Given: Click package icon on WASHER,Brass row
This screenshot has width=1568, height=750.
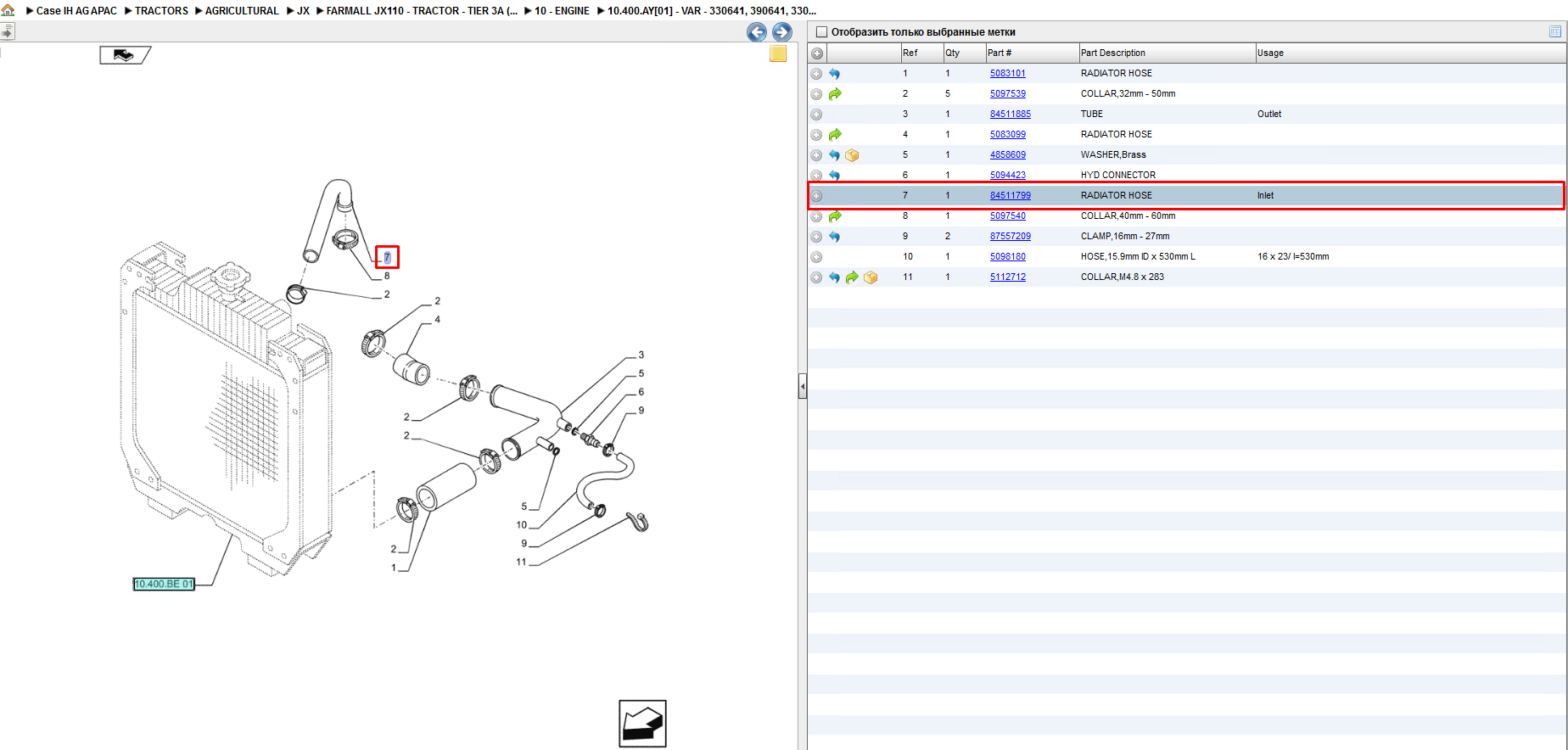Looking at the screenshot, I should [853, 155].
